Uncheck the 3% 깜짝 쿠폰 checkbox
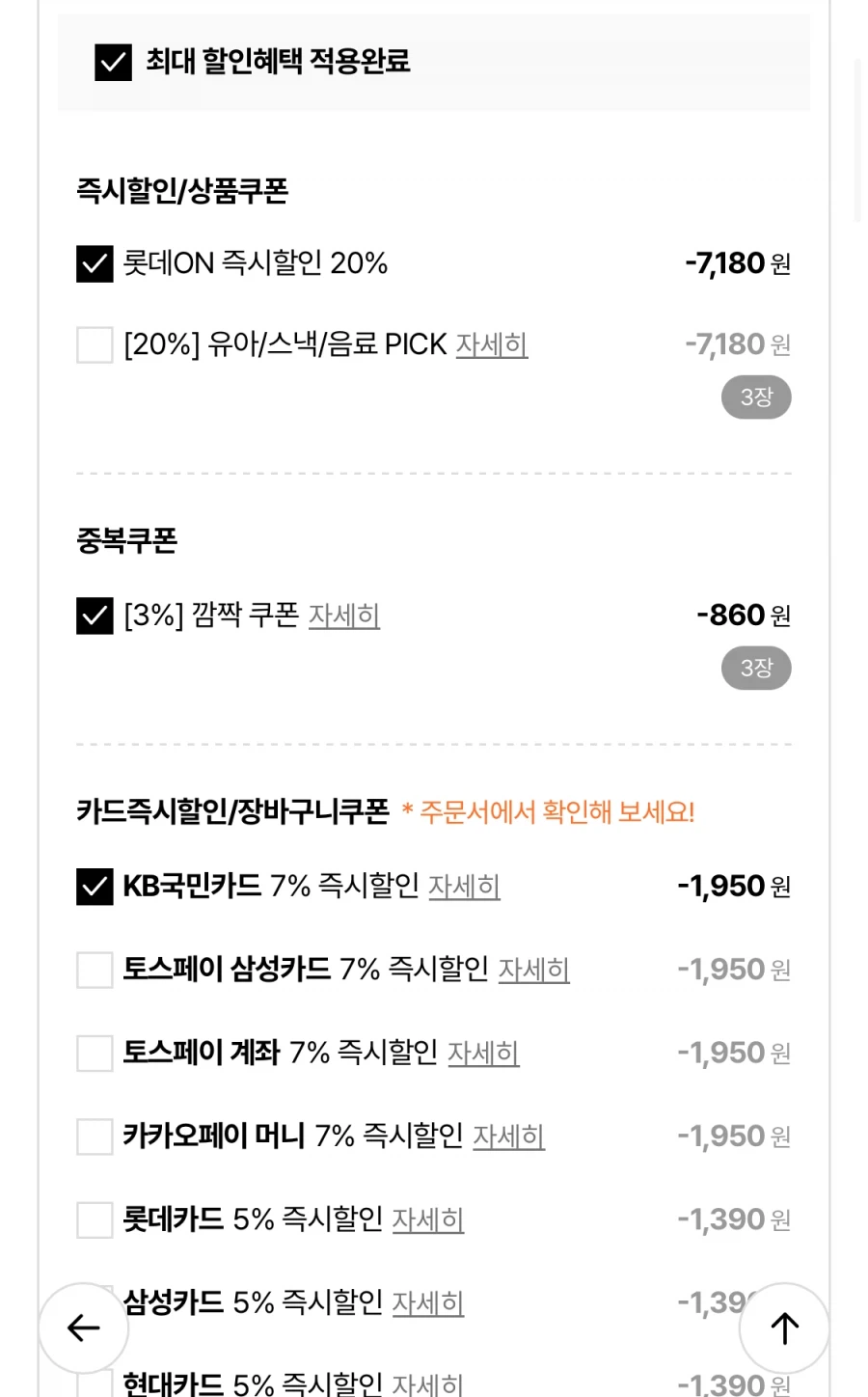The height and width of the screenshot is (1397, 868). click(95, 616)
